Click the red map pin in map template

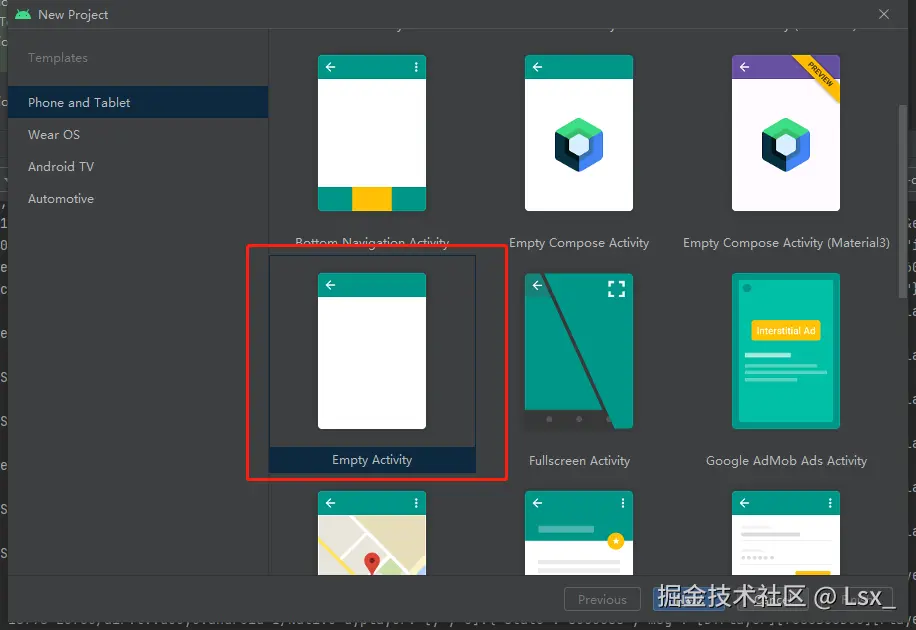pyautogui.click(x=372, y=563)
